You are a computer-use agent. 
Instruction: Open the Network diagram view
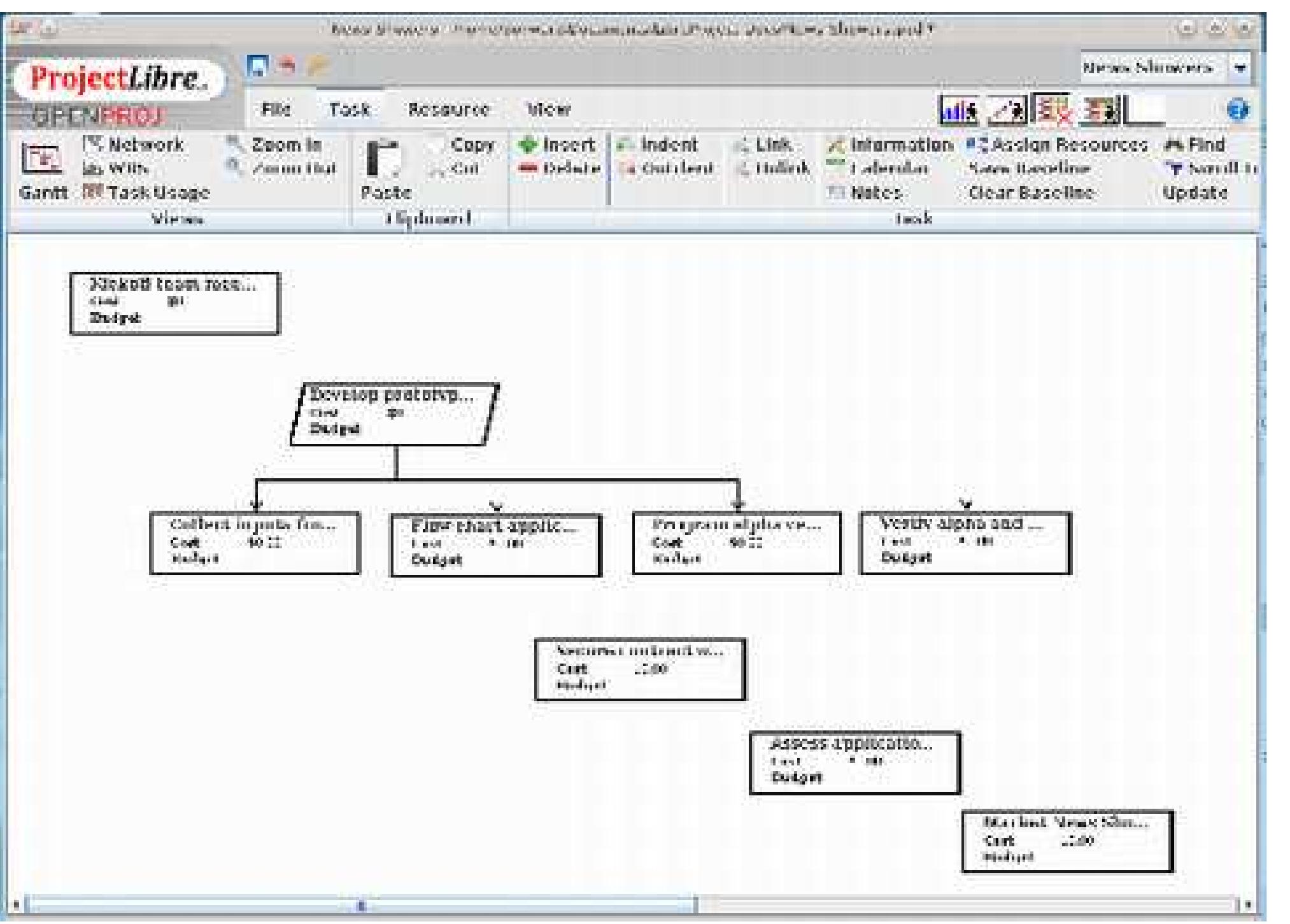(x=134, y=145)
